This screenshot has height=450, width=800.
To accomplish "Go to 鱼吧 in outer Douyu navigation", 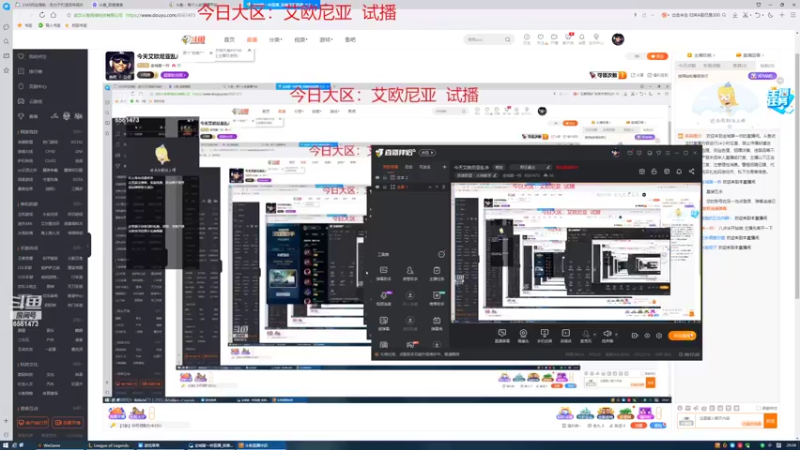I will 350,40.
